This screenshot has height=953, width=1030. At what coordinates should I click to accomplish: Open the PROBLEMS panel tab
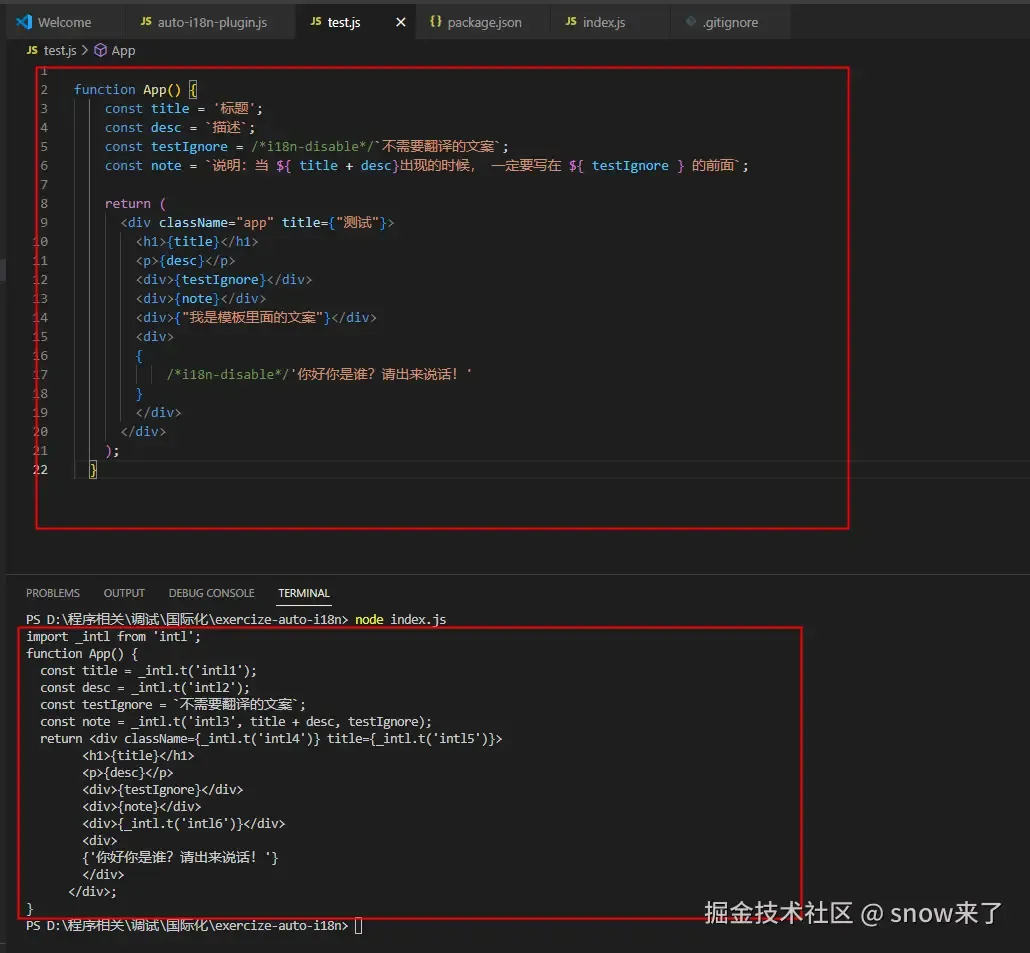[x=53, y=593]
